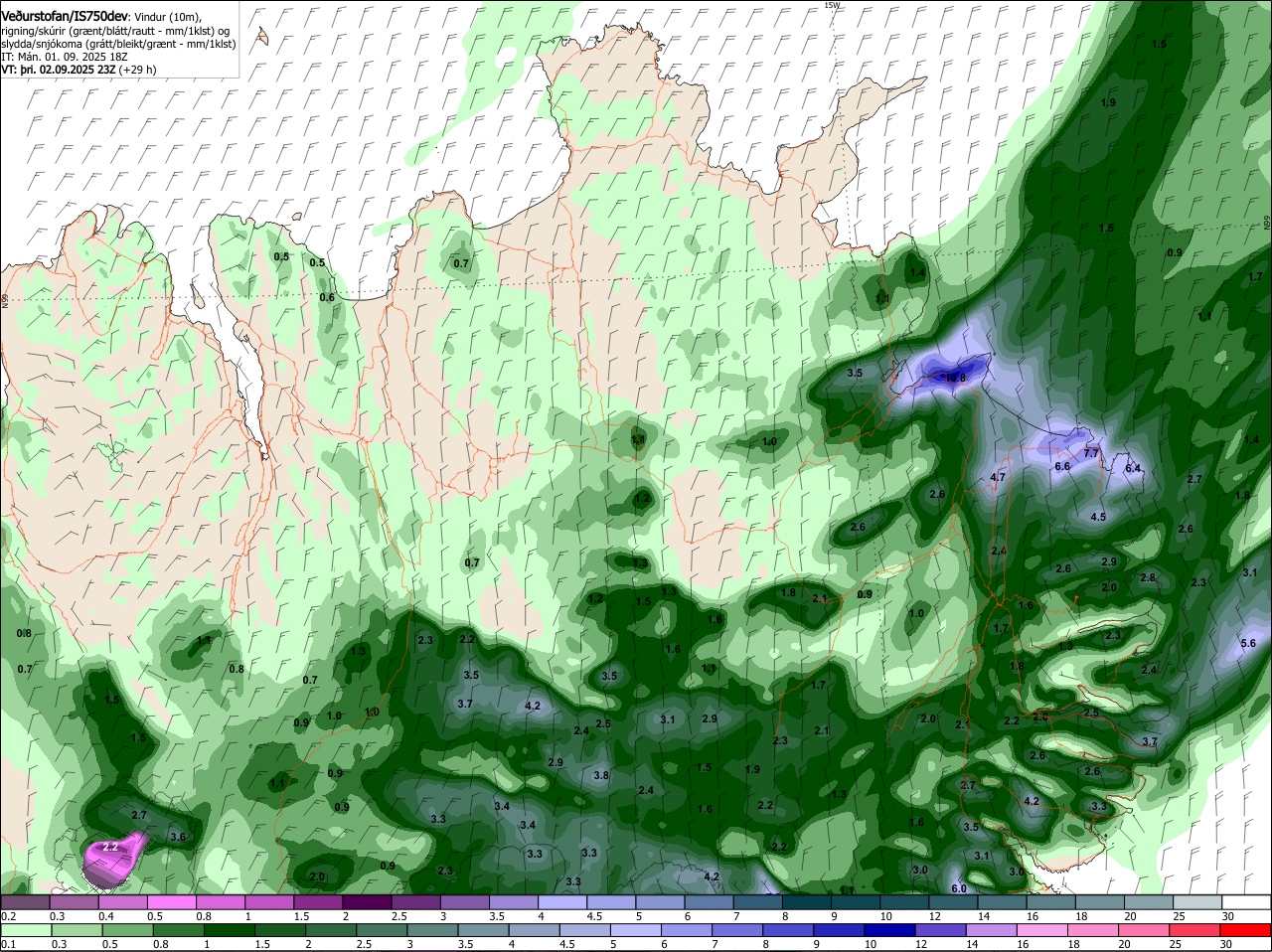Image resolution: width=1272 pixels, height=952 pixels.
Task: Select snow legend swatch between 2 and 2.5
Action: pos(367,901)
